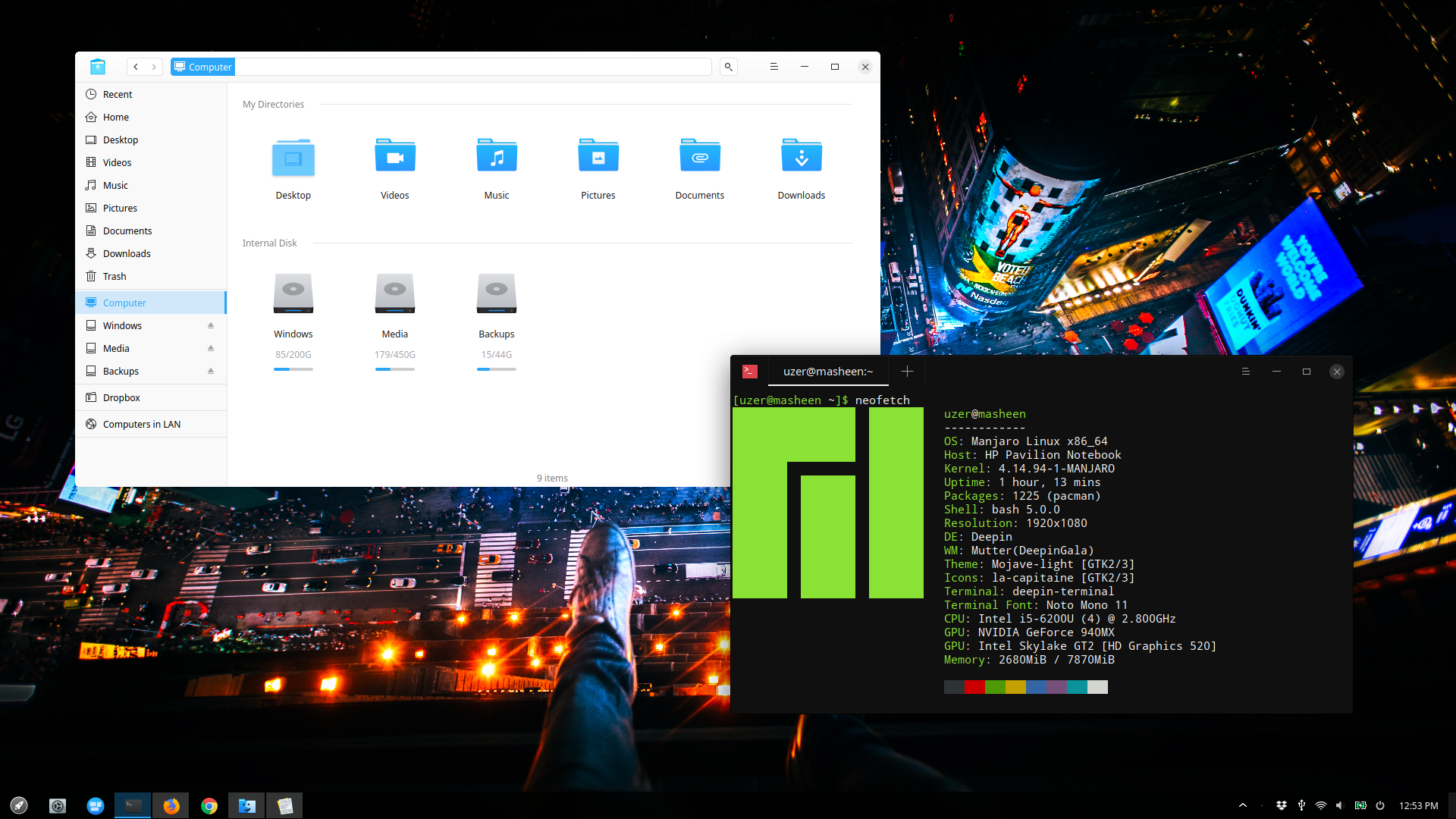Open the terminal hamburger menu
Screen dimensions: 1456x819
[1245, 372]
